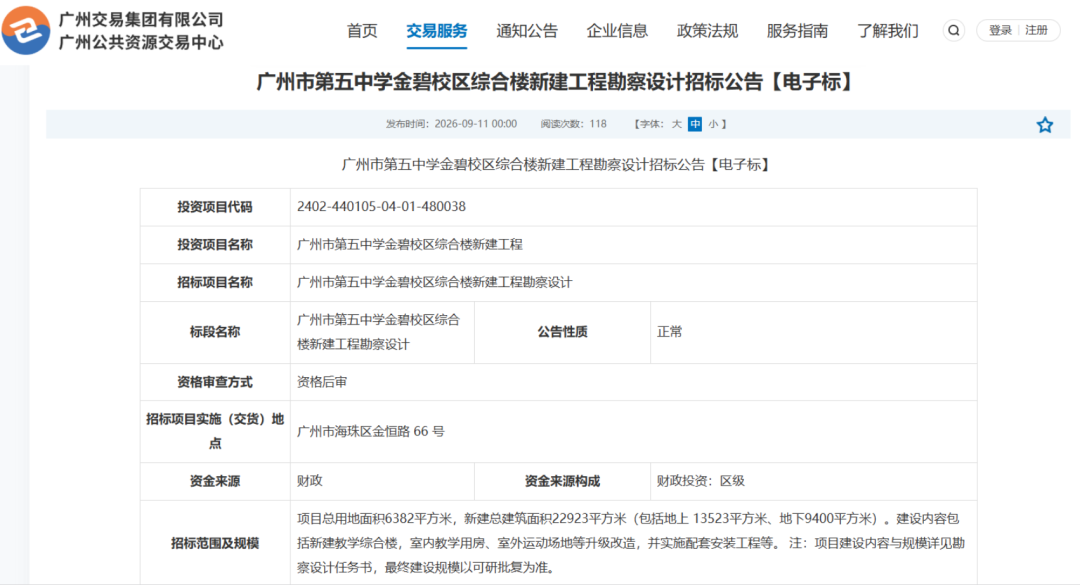Click the company name 广州交易集团有限公司
The image size is (1080, 585).
click(141, 19)
